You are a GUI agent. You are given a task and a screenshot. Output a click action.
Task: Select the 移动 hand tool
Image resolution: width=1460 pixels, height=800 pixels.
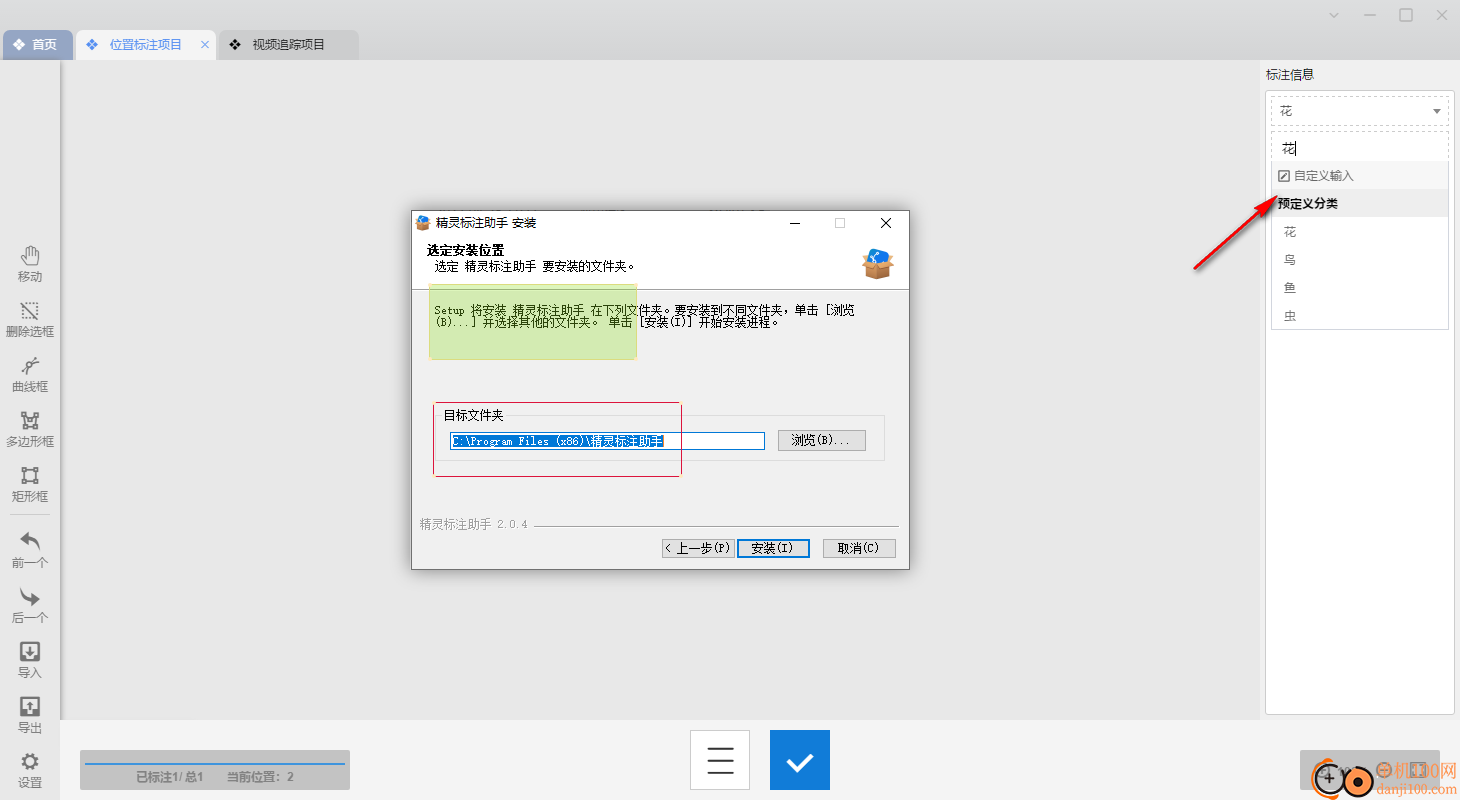[x=30, y=264]
